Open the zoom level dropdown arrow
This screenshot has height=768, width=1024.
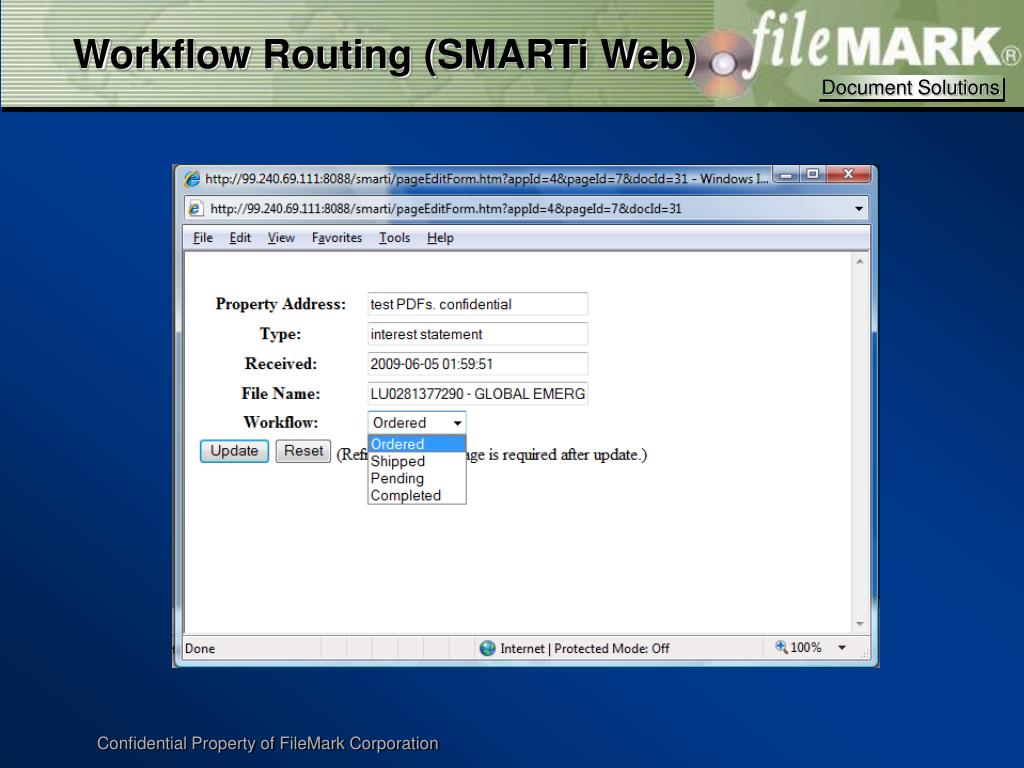coord(842,648)
